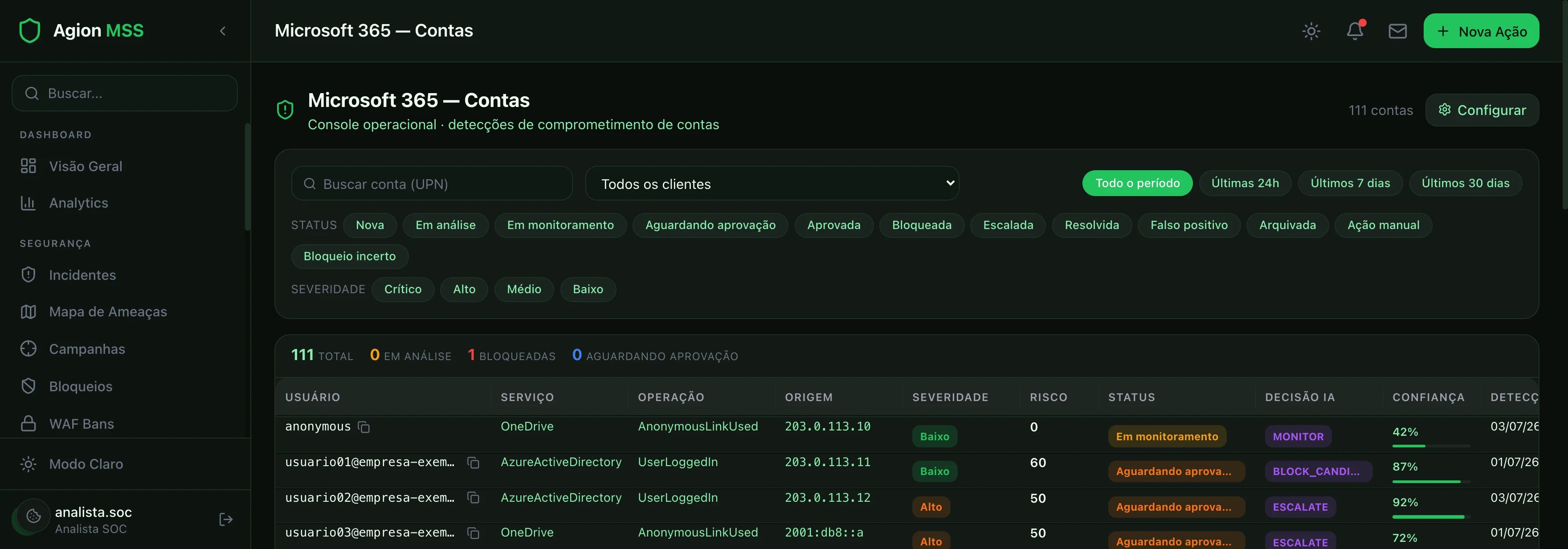Click the Nova Ação button
The width and height of the screenshot is (1568, 549).
(x=1481, y=31)
